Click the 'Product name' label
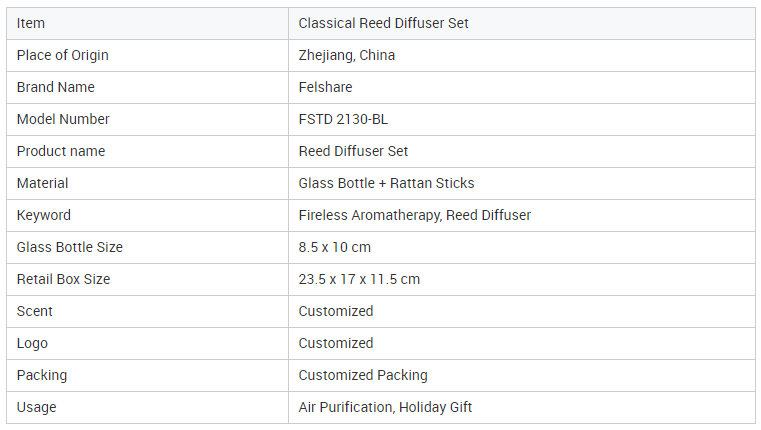Screen dimensions: 761x430 coord(61,151)
